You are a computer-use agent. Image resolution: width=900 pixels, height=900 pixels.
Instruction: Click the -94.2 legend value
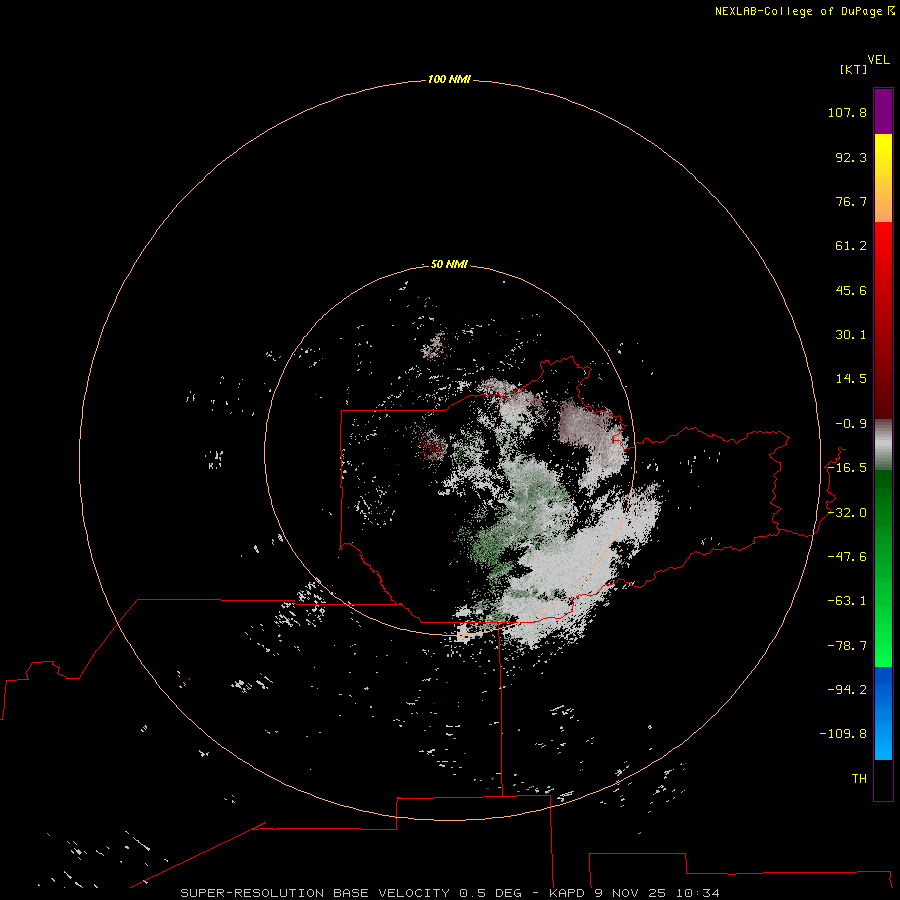pos(847,689)
